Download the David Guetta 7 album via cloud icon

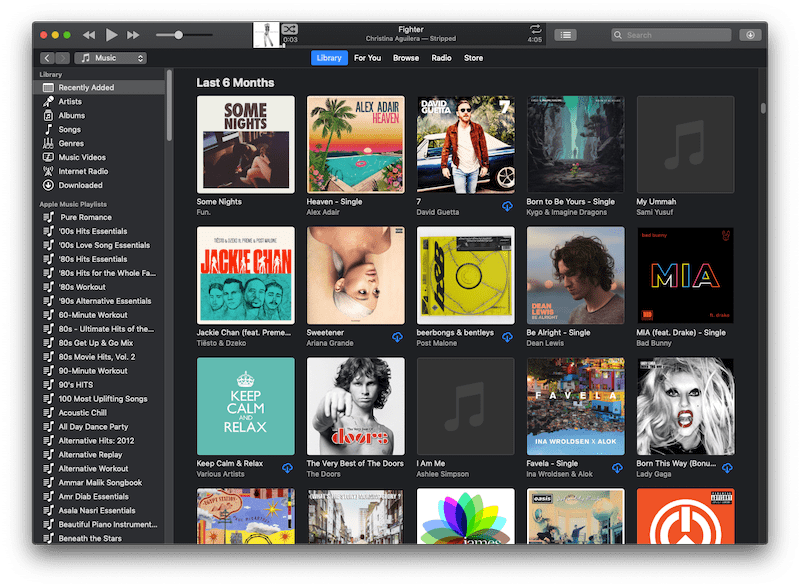click(x=507, y=207)
